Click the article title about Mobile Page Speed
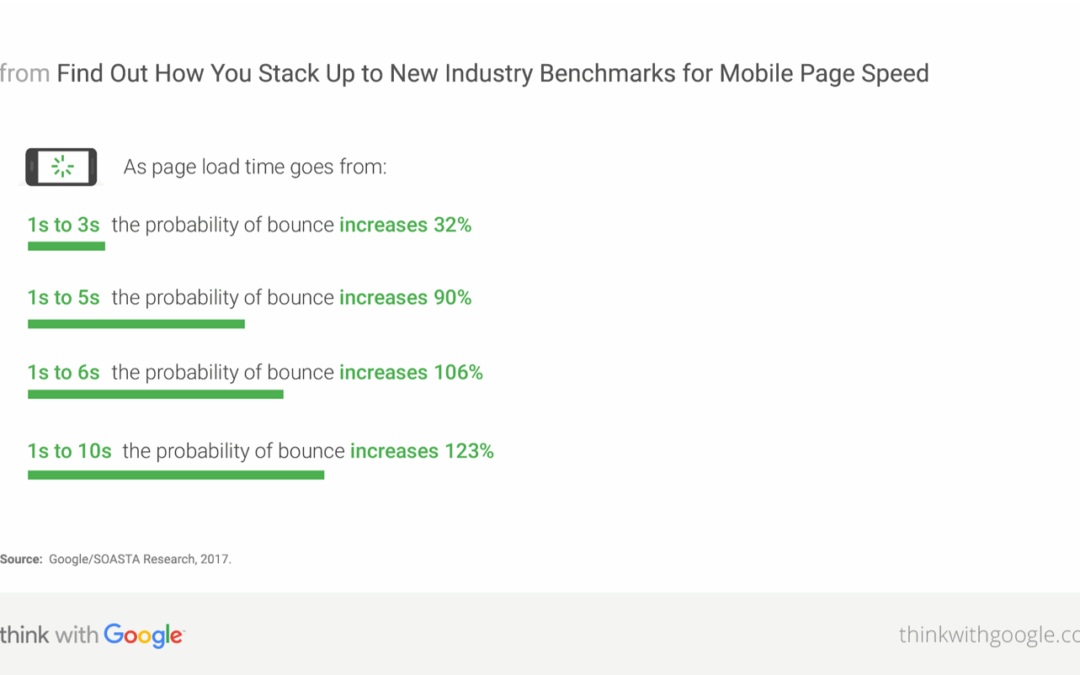 point(492,73)
